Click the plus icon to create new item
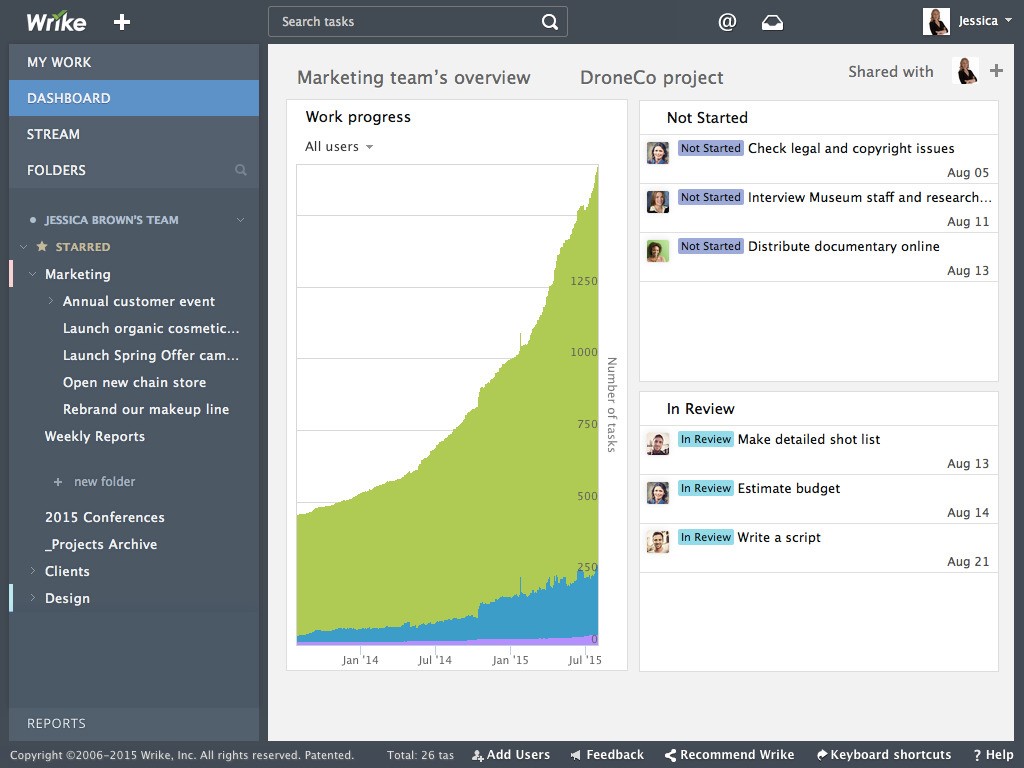This screenshot has width=1024, height=768. click(122, 22)
